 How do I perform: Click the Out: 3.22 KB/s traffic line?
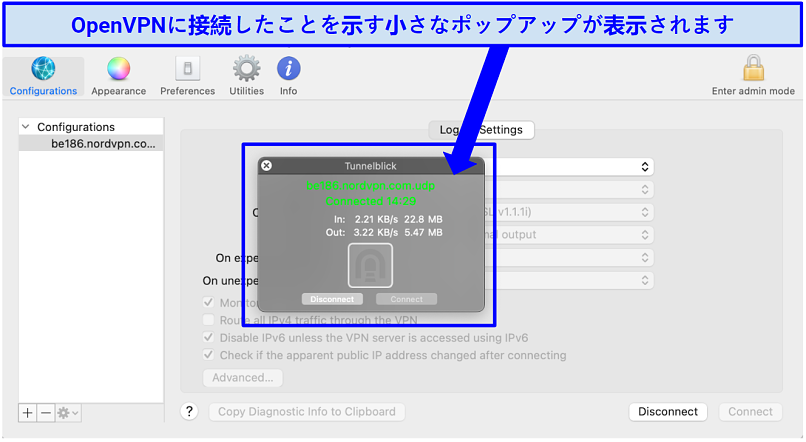click(383, 232)
